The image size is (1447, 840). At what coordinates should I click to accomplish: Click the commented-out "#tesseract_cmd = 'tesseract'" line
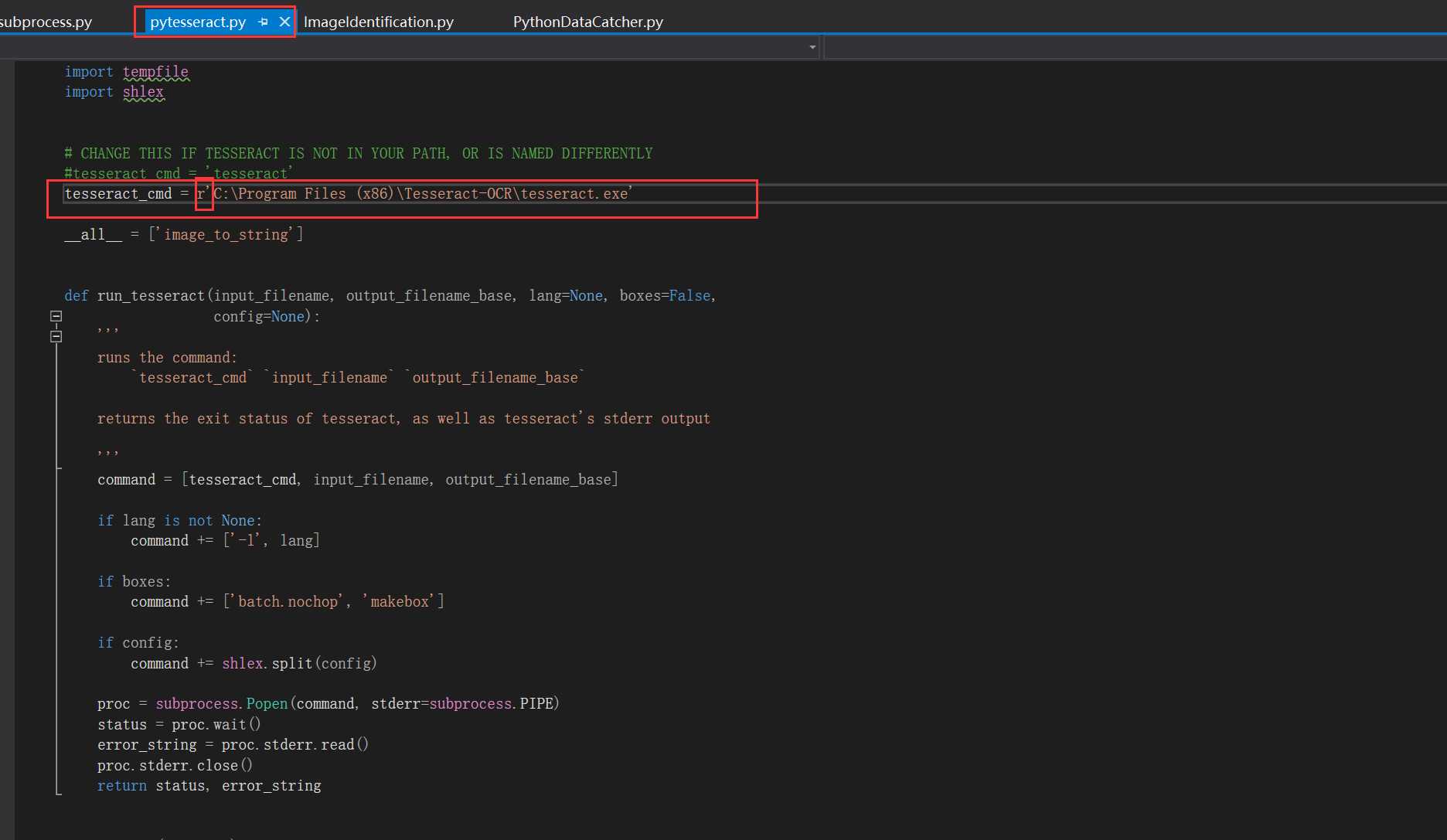[179, 173]
